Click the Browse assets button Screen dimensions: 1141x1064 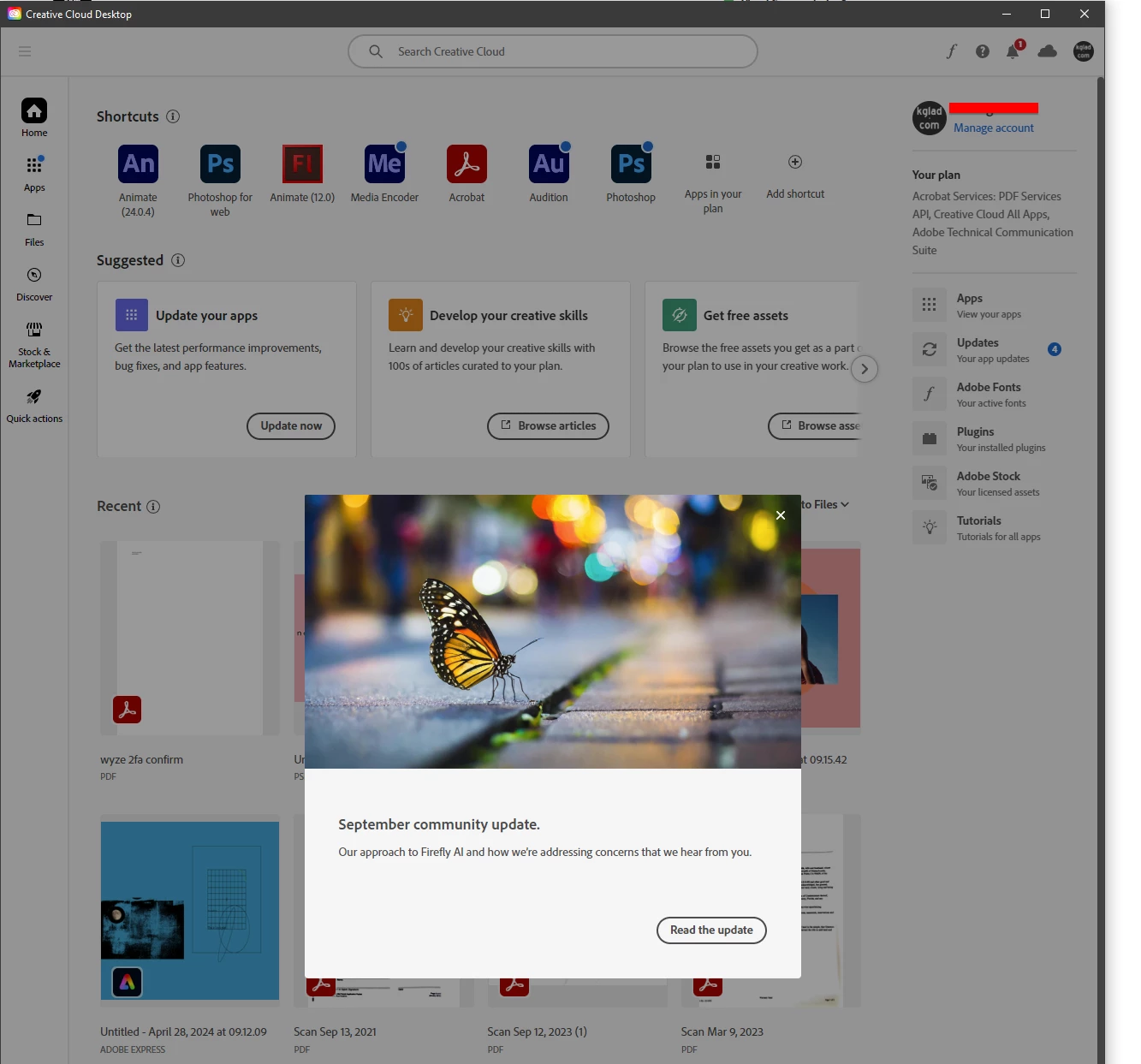click(x=814, y=426)
